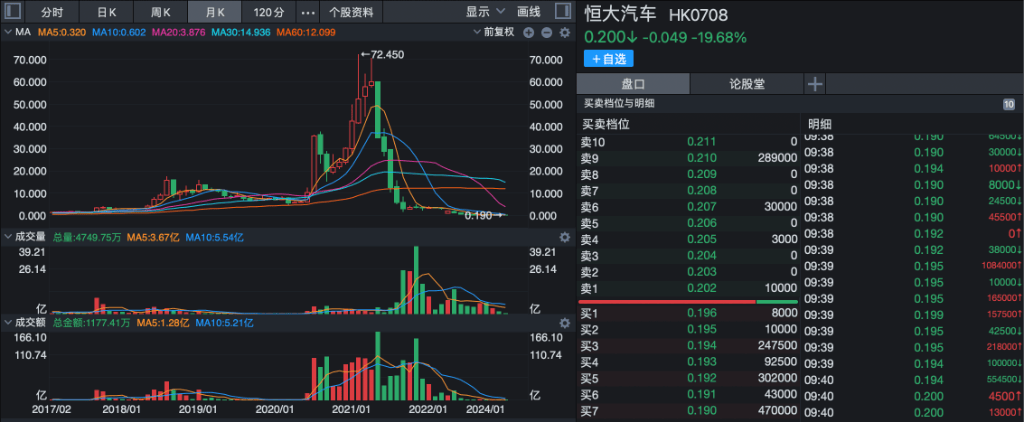Open 个股资料 stock info tab
The image size is (1024, 422).
tap(351, 12)
